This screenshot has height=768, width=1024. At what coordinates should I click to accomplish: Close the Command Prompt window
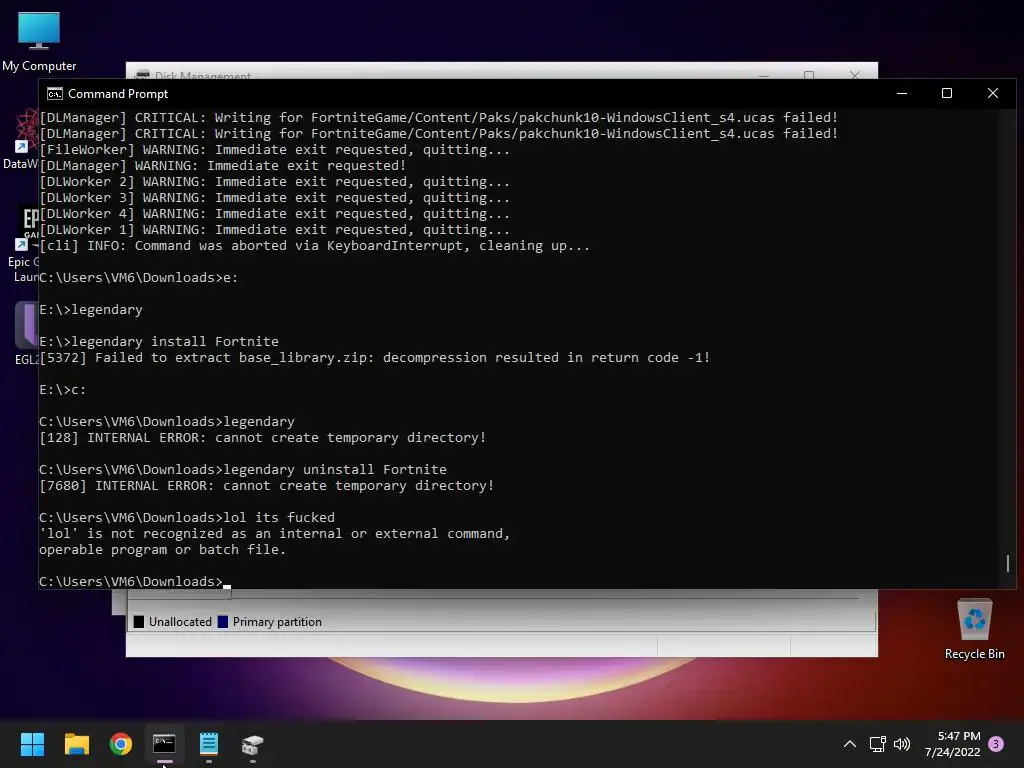click(x=993, y=93)
